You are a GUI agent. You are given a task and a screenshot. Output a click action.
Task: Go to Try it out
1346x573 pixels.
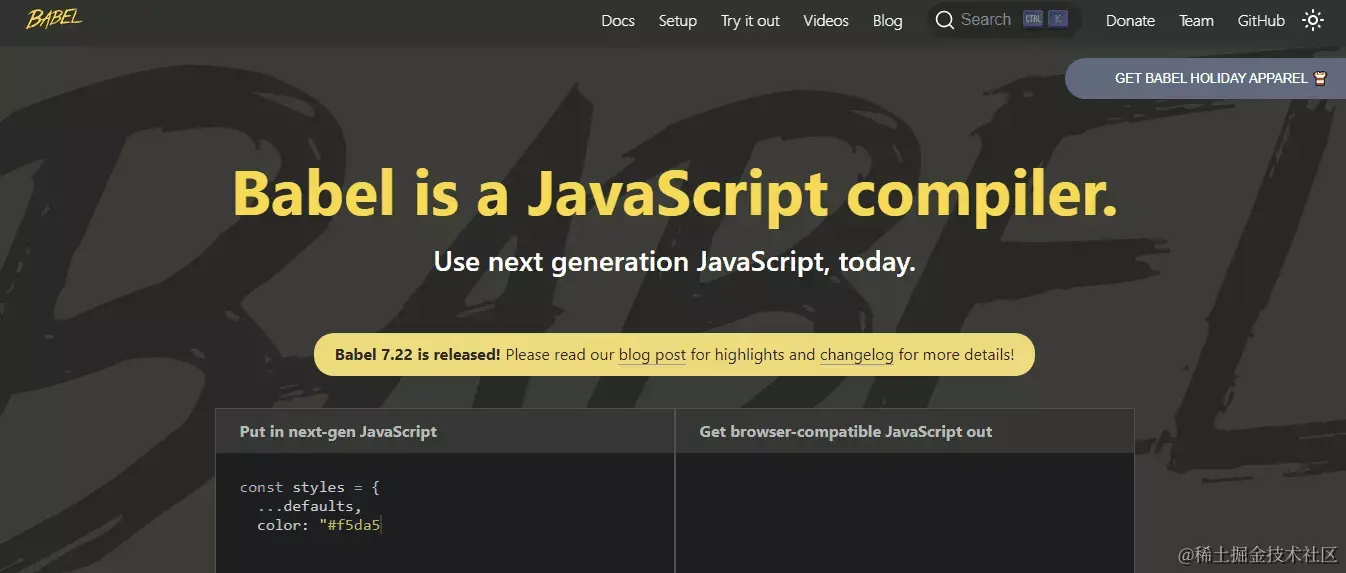click(750, 21)
